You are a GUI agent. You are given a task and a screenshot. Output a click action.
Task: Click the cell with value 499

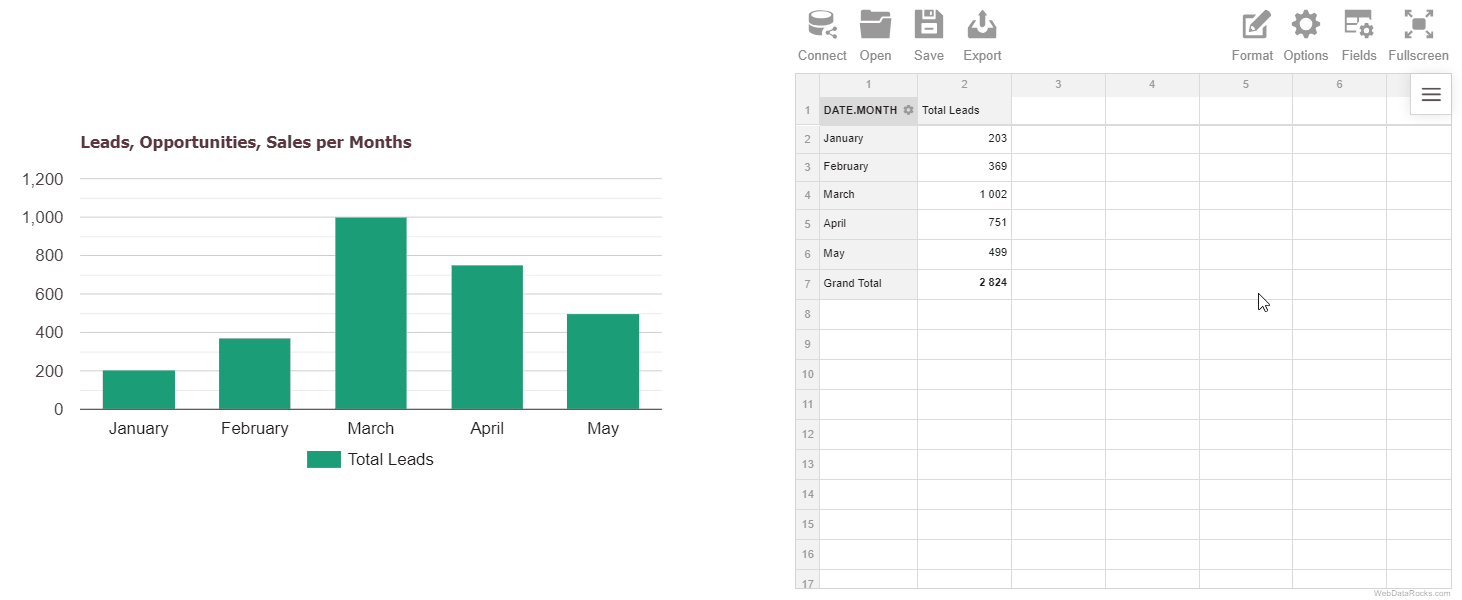(x=964, y=254)
